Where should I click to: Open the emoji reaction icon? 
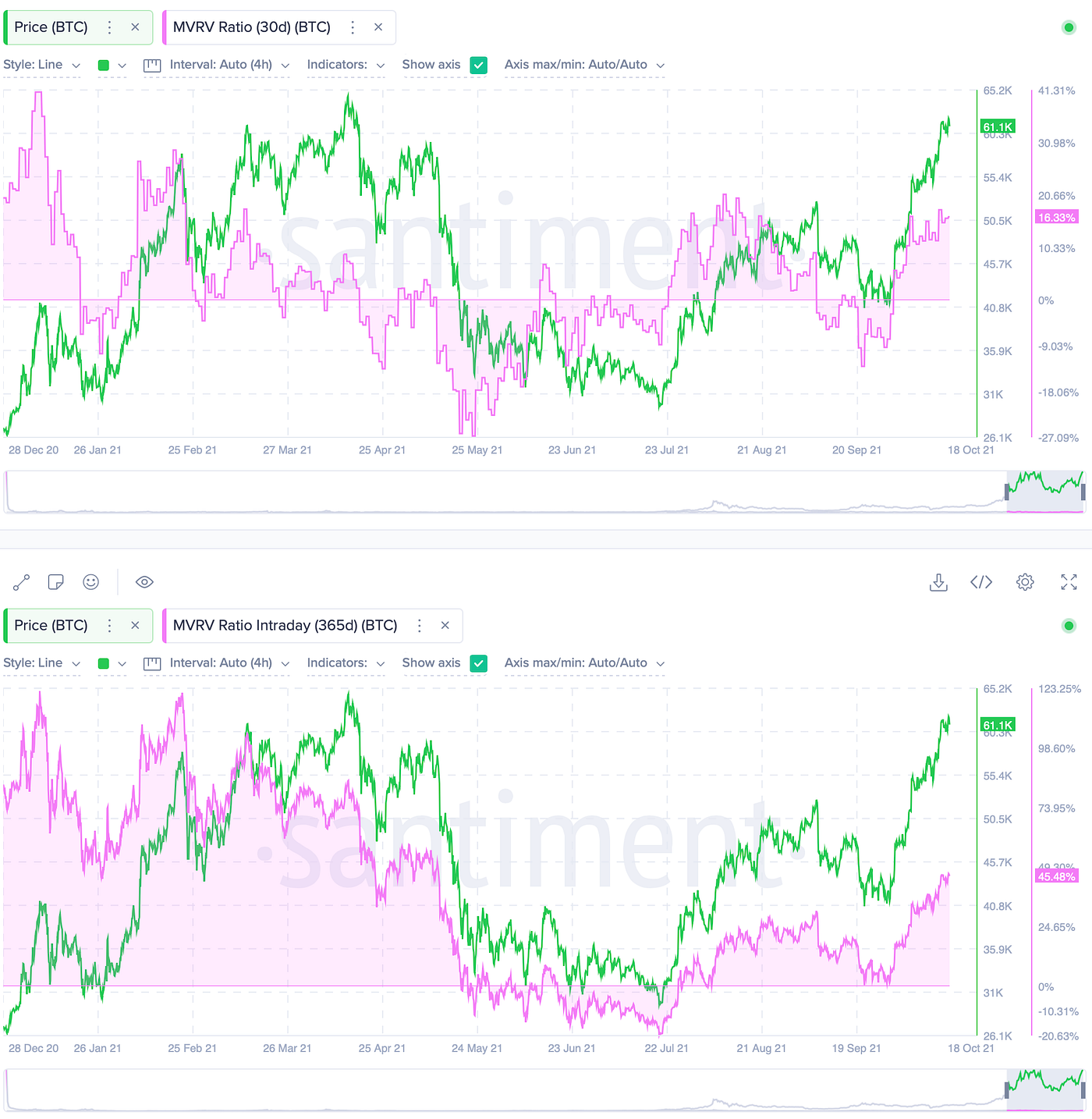coord(91,582)
